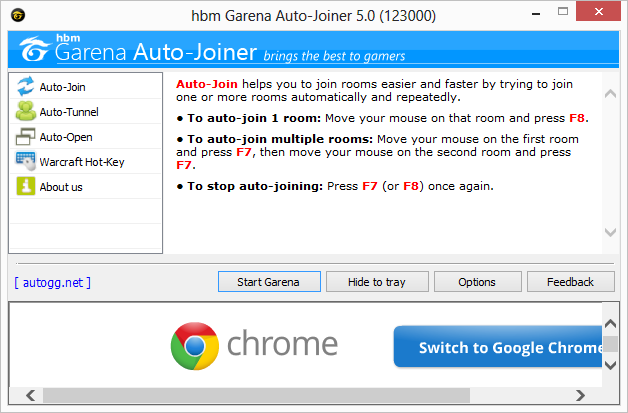Click the Auto-Tunnel people icon
The image size is (628, 413).
click(x=25, y=112)
